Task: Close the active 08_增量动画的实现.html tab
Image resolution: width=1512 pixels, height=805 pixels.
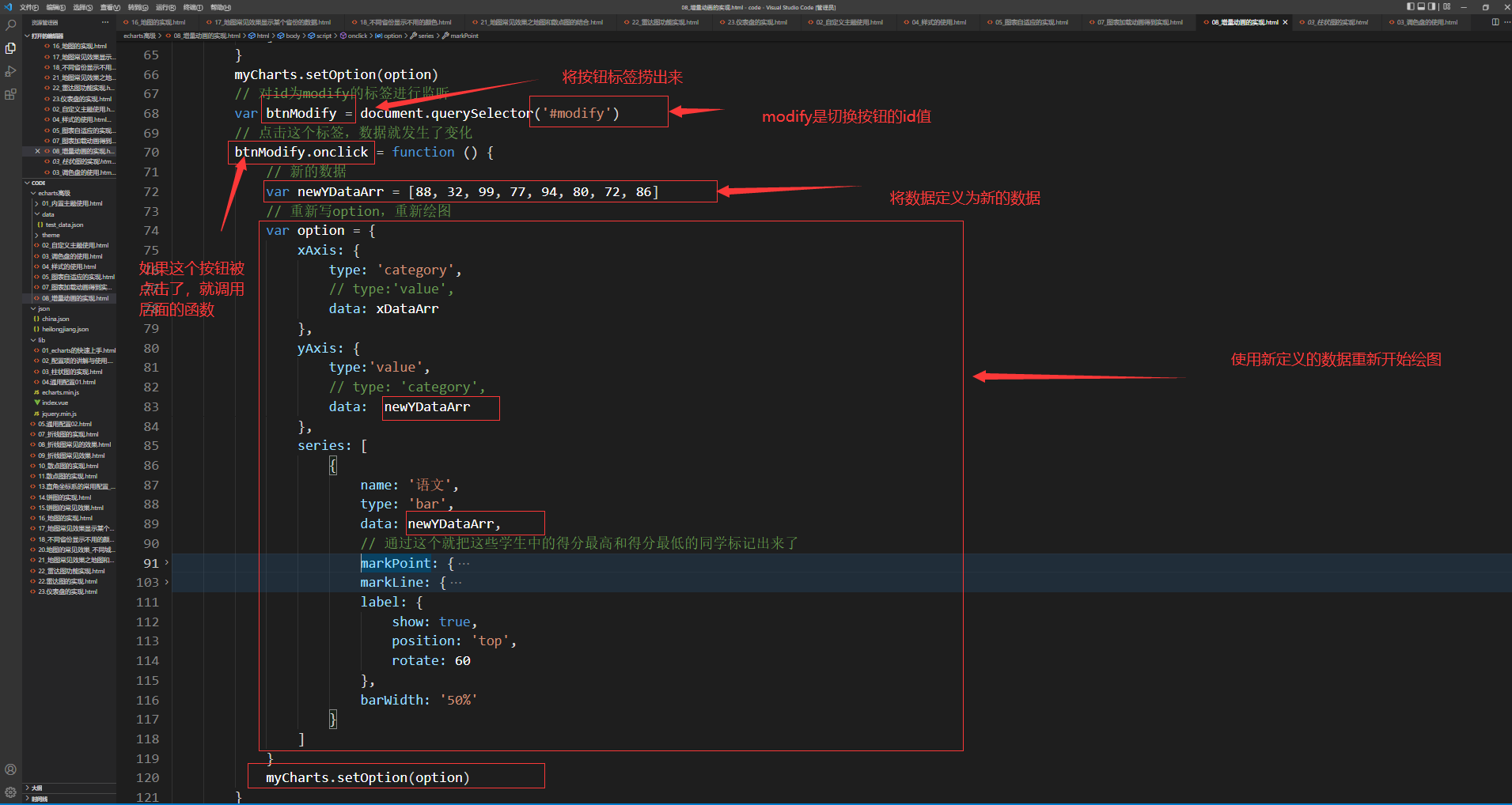Action: pyautogui.click(x=1285, y=22)
